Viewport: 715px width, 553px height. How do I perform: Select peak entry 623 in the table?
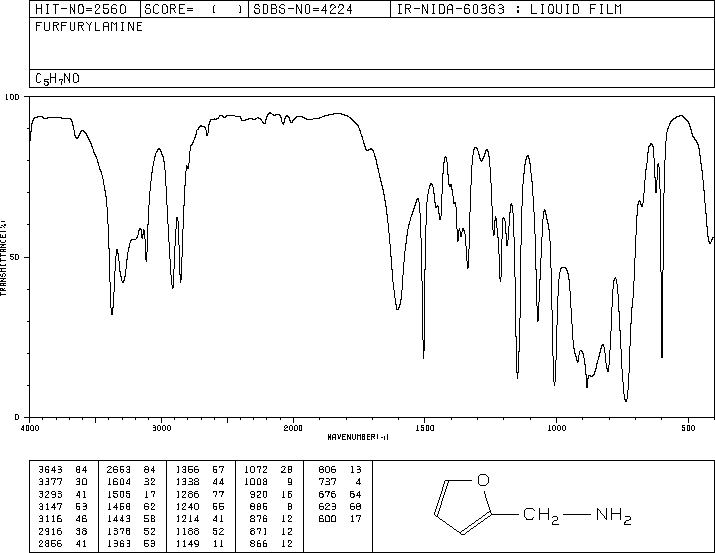tap(327, 506)
